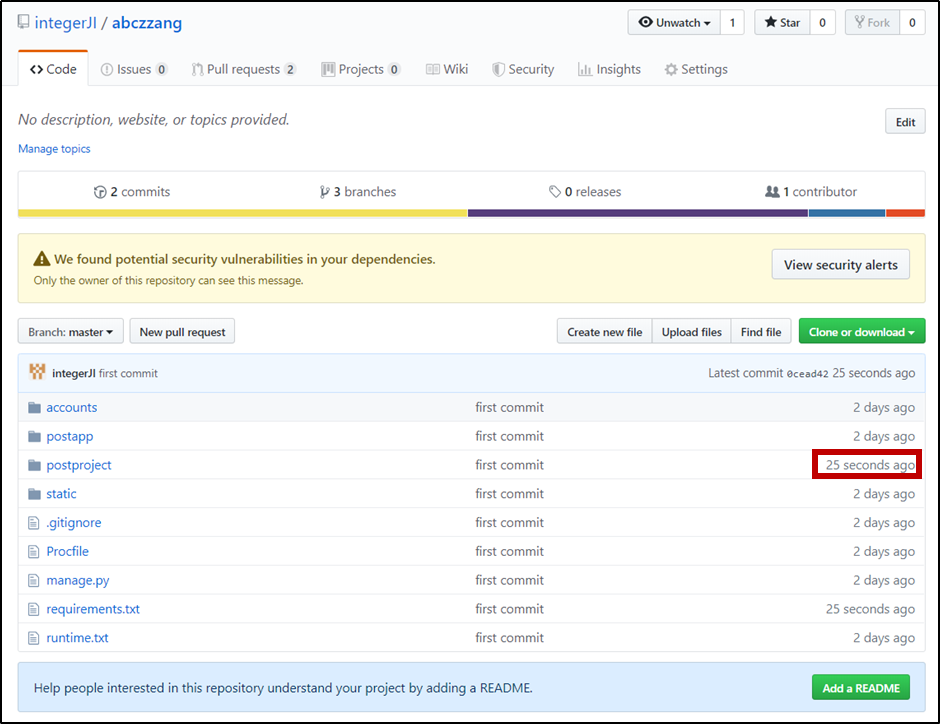Screen dimensions: 940x724
Task: Click first commit message in accounts row
Action: point(510,408)
